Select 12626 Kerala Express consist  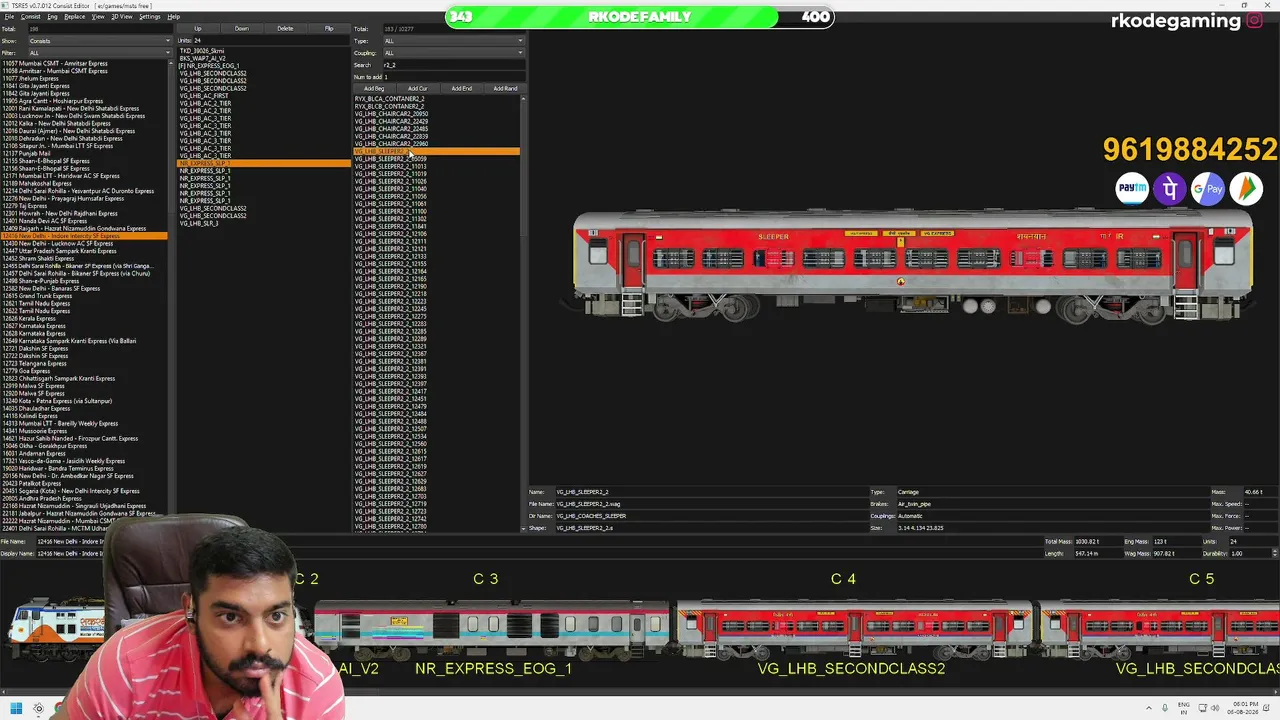pos(29,318)
